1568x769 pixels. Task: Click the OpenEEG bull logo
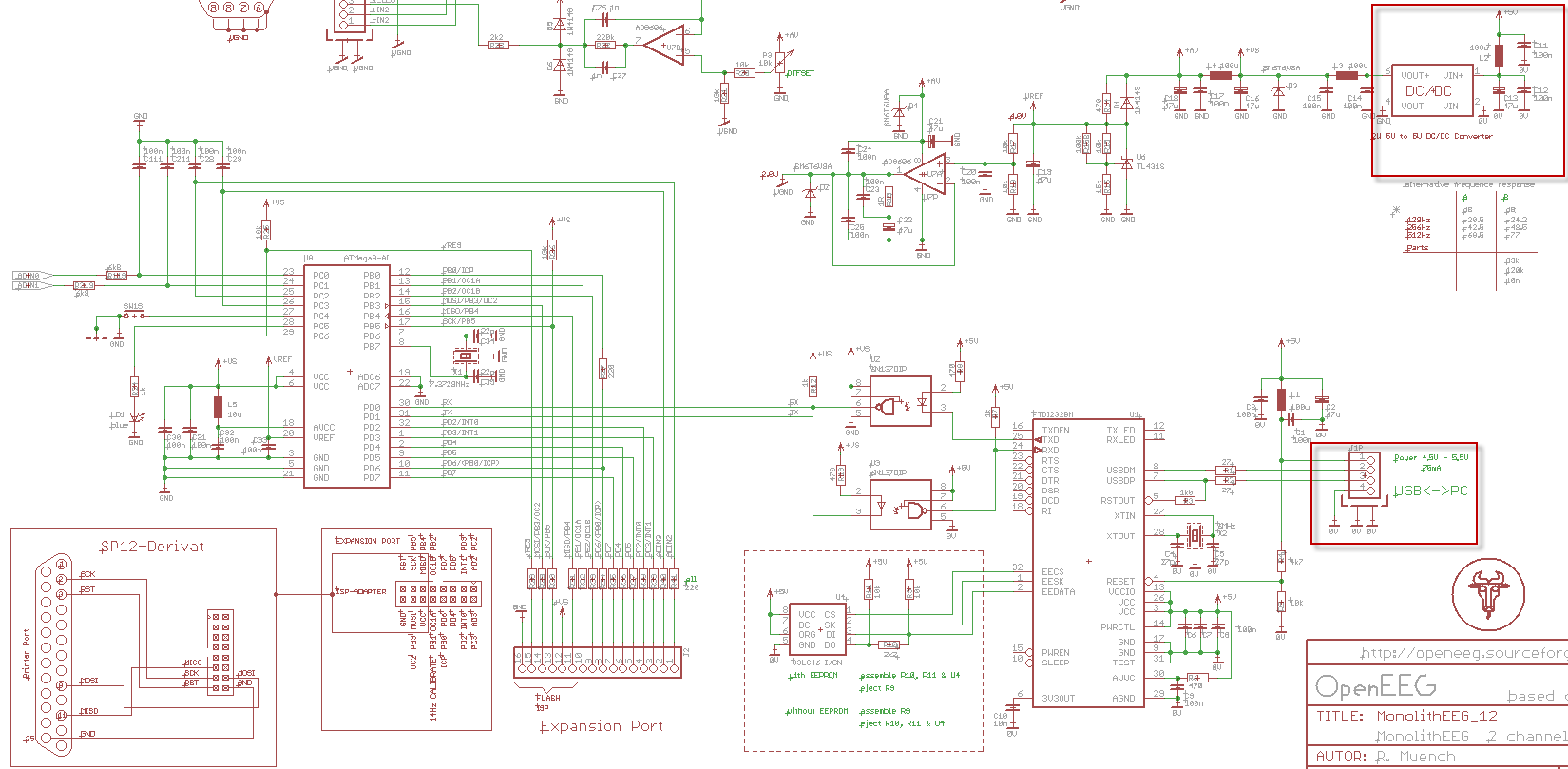[x=1489, y=593]
